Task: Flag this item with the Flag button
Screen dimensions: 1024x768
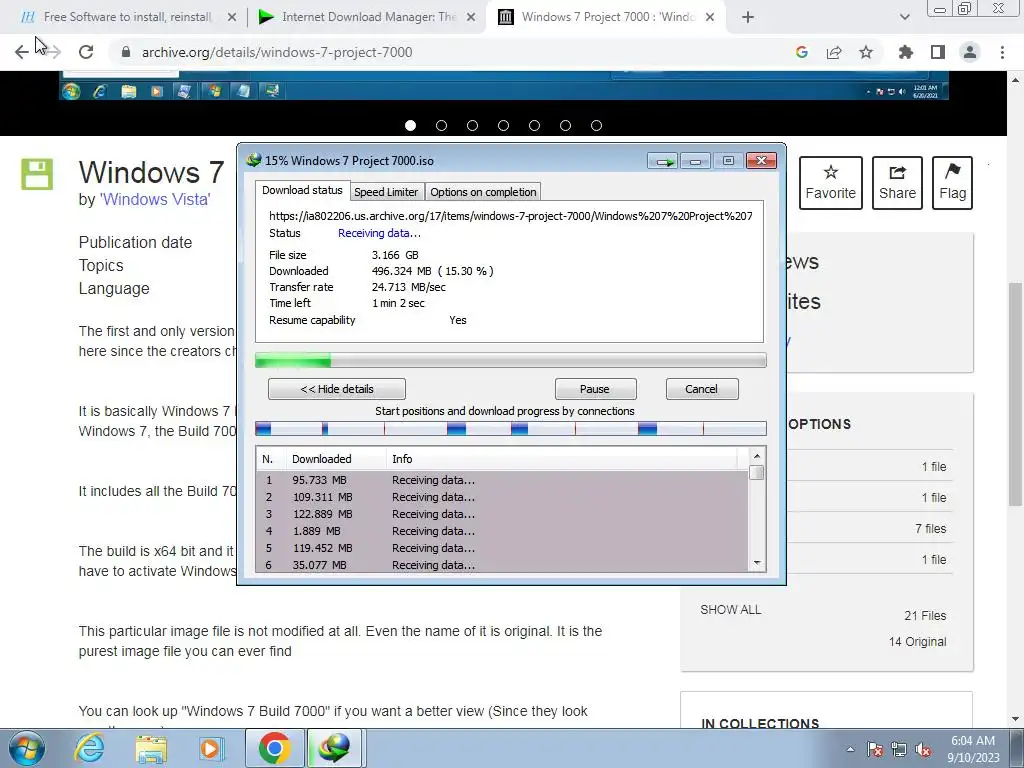Action: click(x=953, y=183)
